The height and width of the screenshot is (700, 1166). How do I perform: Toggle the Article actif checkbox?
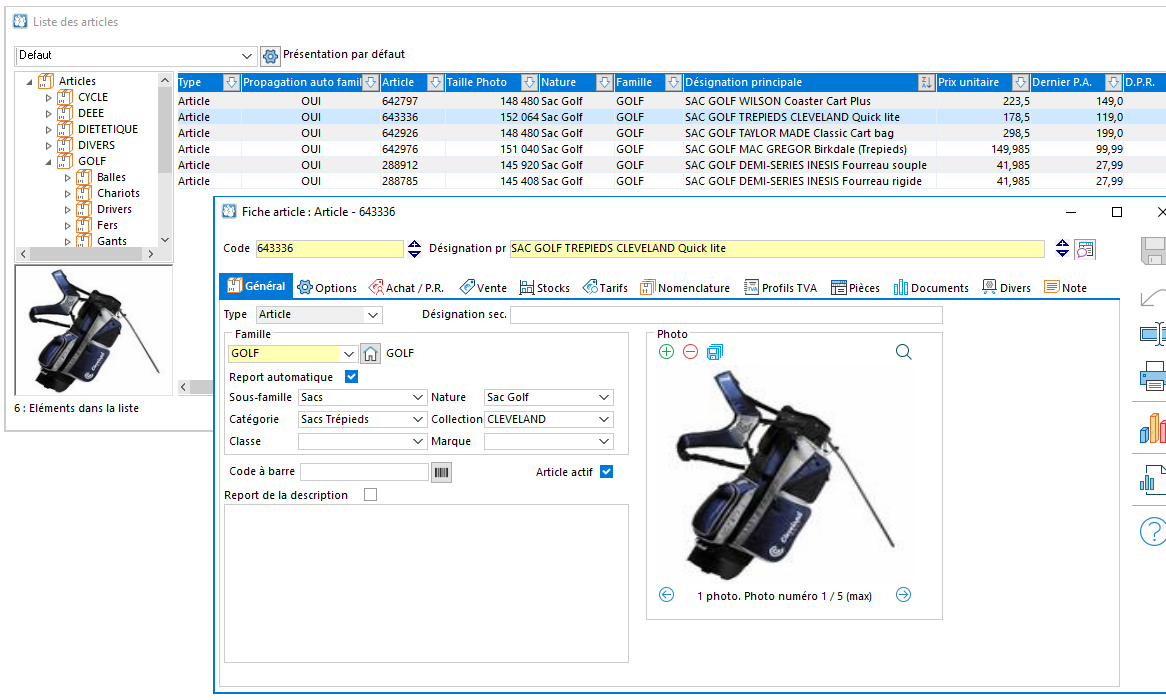point(607,472)
